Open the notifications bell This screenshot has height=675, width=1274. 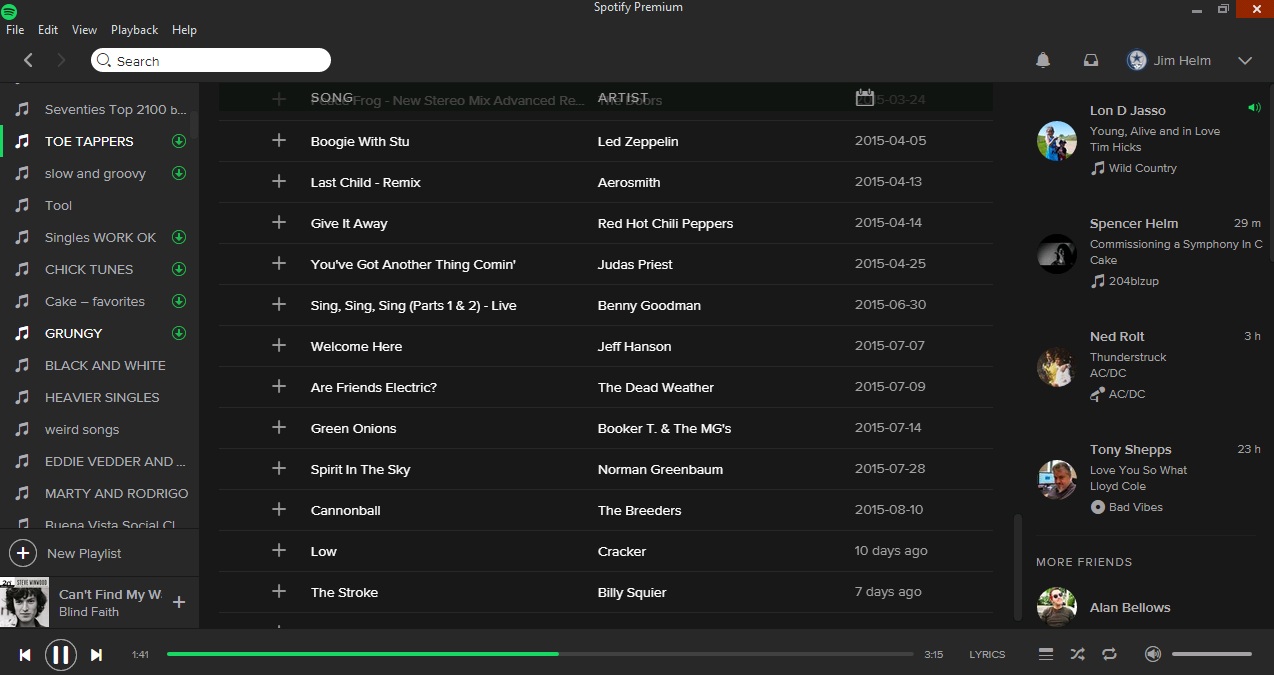point(1043,61)
